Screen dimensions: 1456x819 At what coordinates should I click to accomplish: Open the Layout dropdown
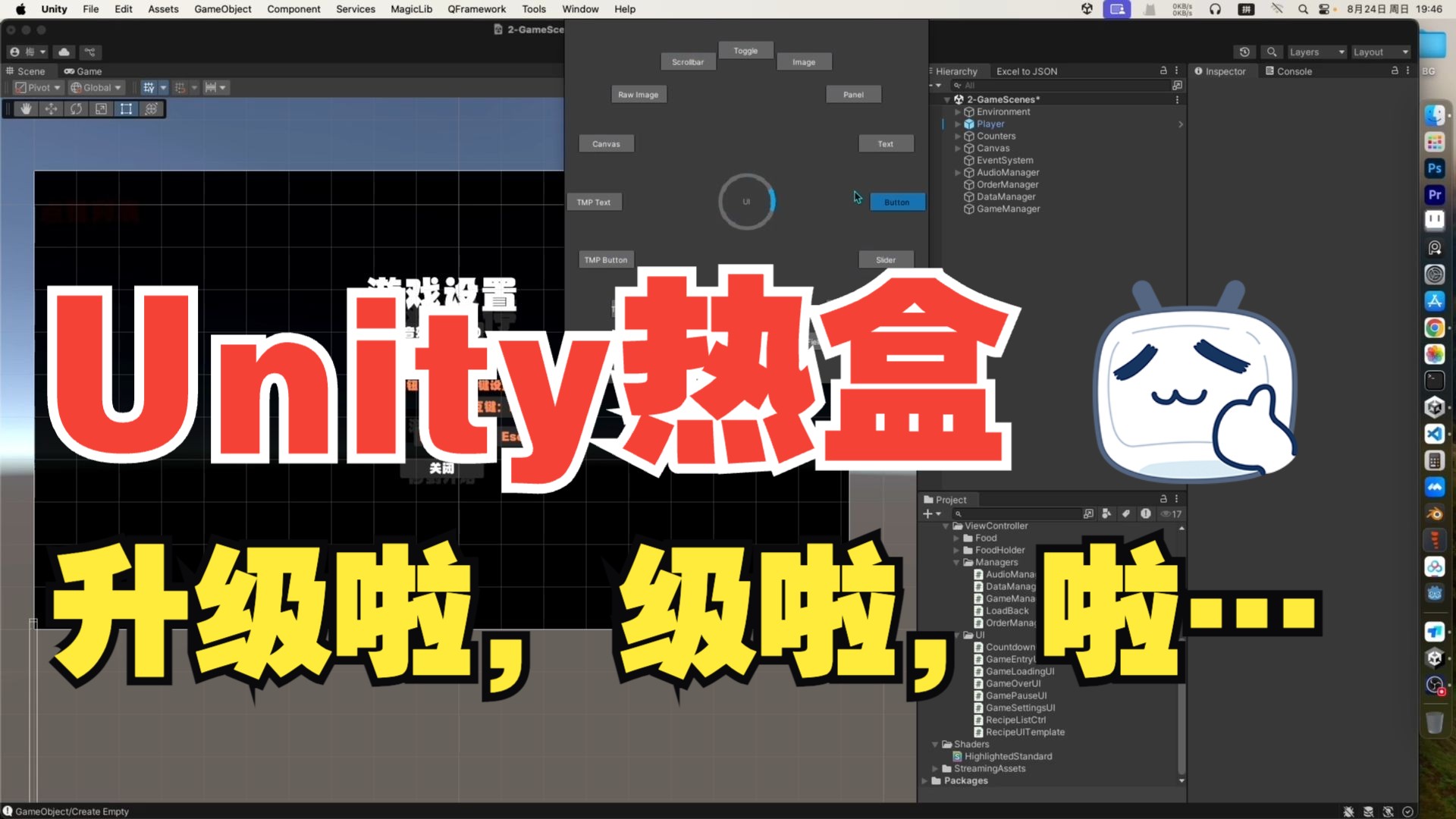(1381, 52)
